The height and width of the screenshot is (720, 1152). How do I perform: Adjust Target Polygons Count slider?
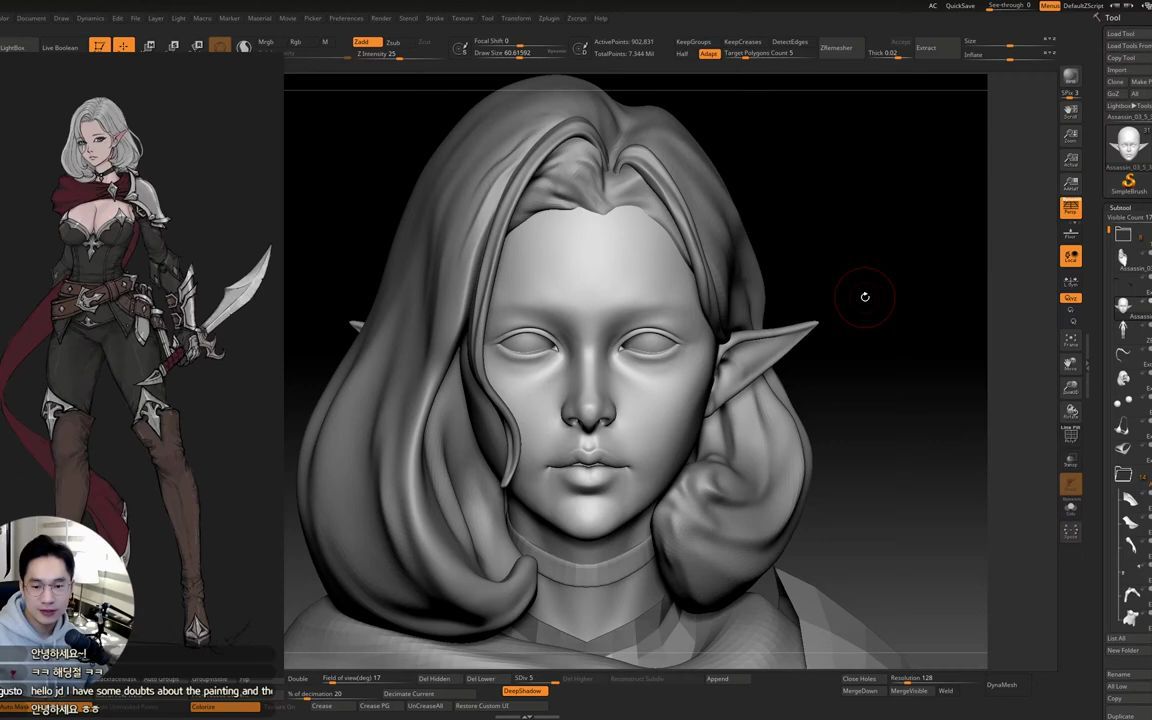(768, 54)
